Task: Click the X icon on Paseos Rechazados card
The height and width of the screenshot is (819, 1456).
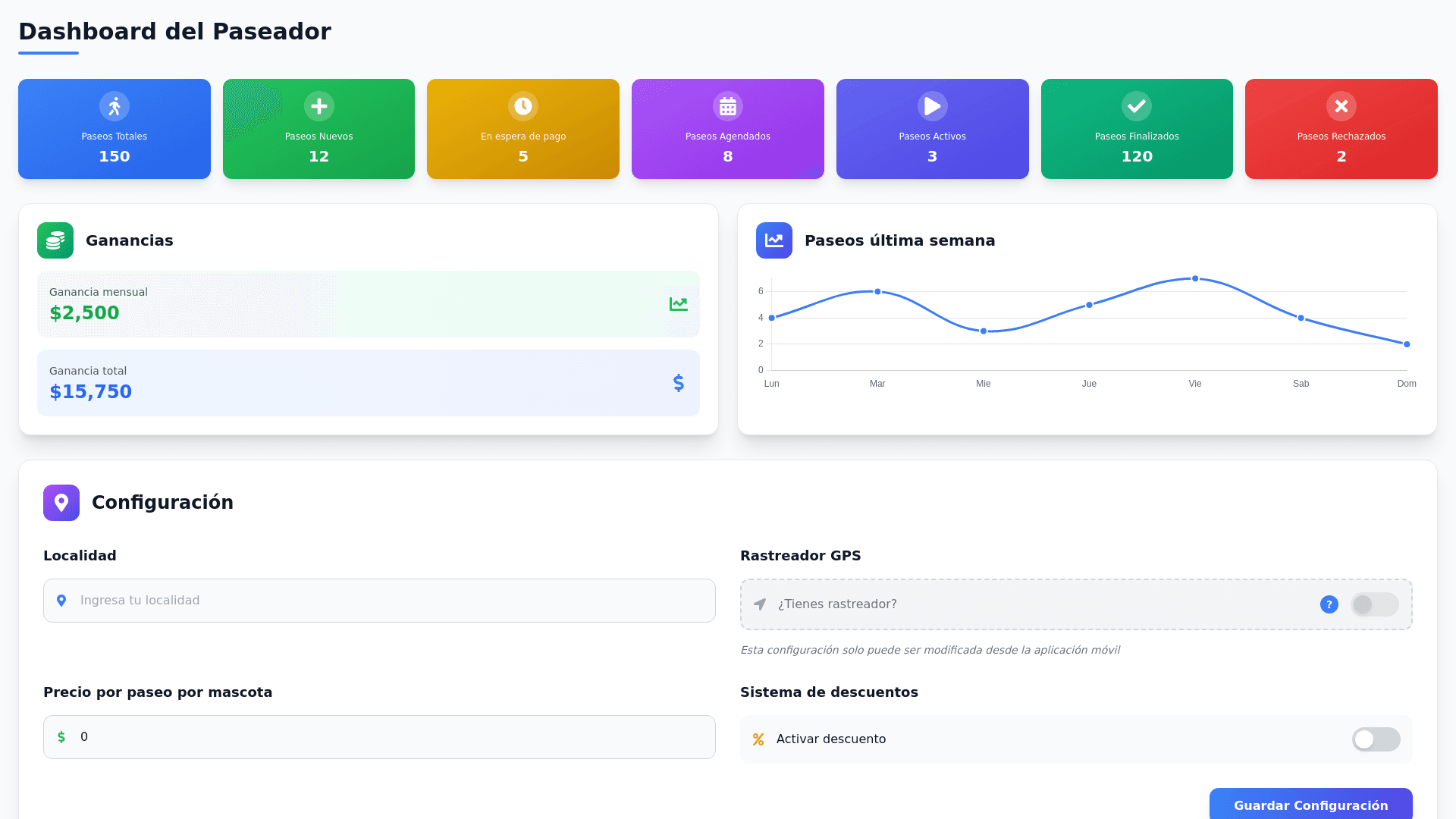Action: [1341, 106]
